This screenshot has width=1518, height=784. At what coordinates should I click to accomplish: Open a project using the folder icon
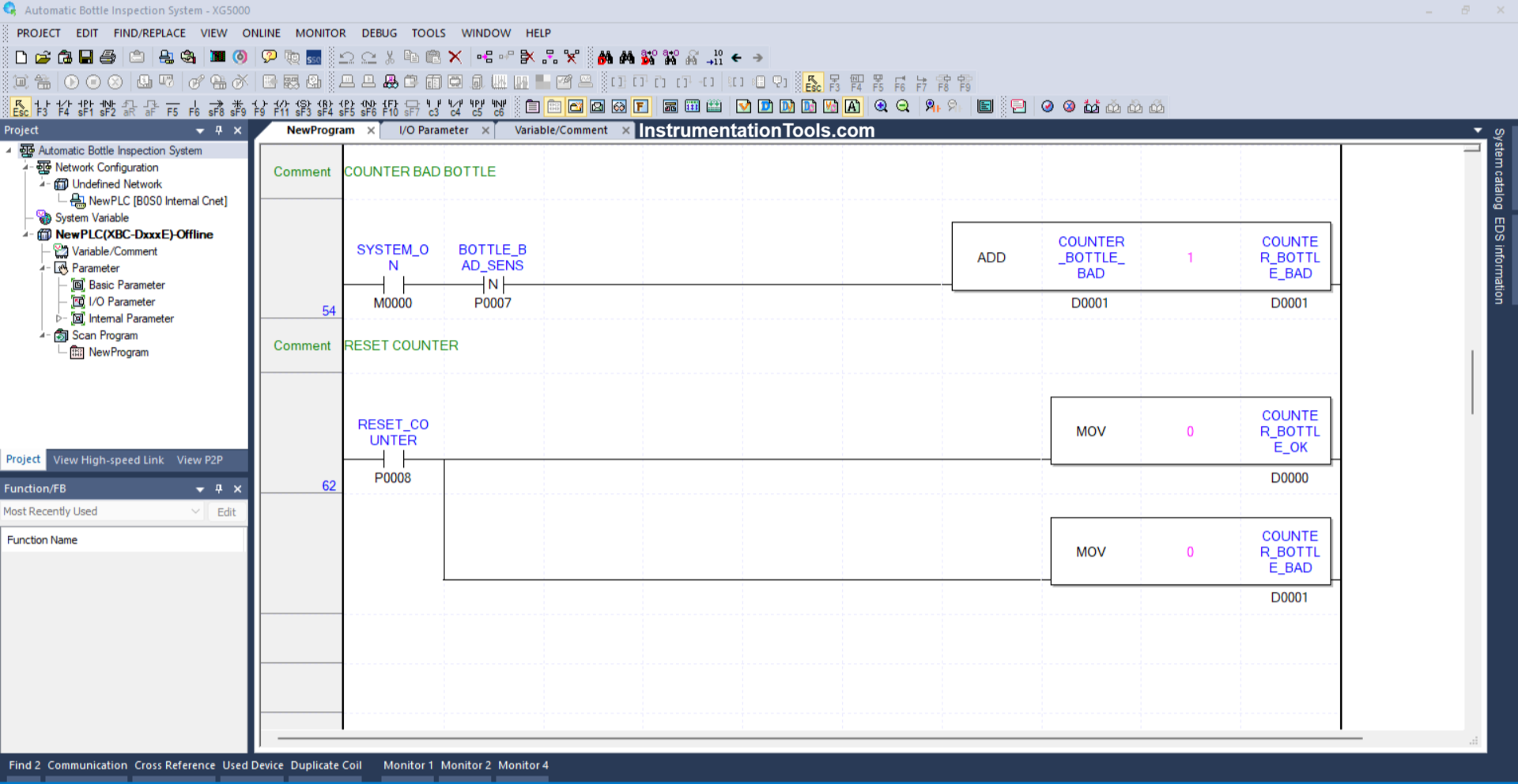(x=43, y=57)
